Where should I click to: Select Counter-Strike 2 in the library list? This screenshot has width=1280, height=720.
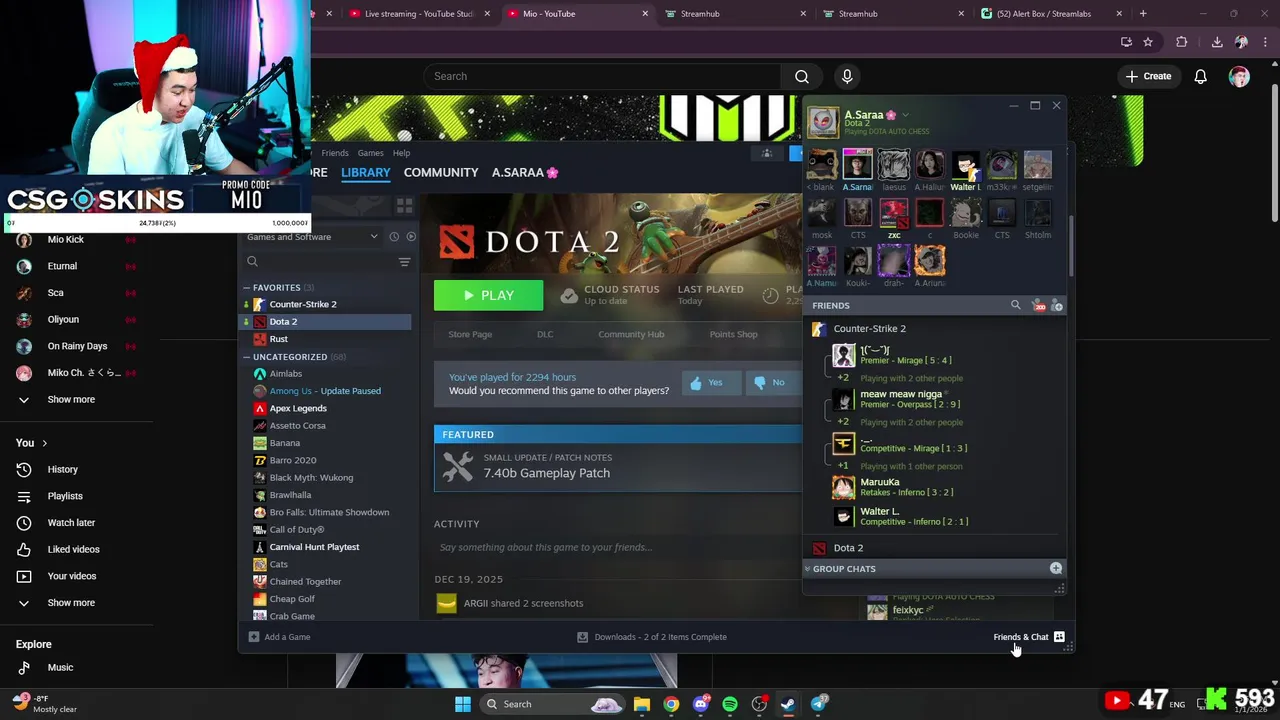pos(303,304)
